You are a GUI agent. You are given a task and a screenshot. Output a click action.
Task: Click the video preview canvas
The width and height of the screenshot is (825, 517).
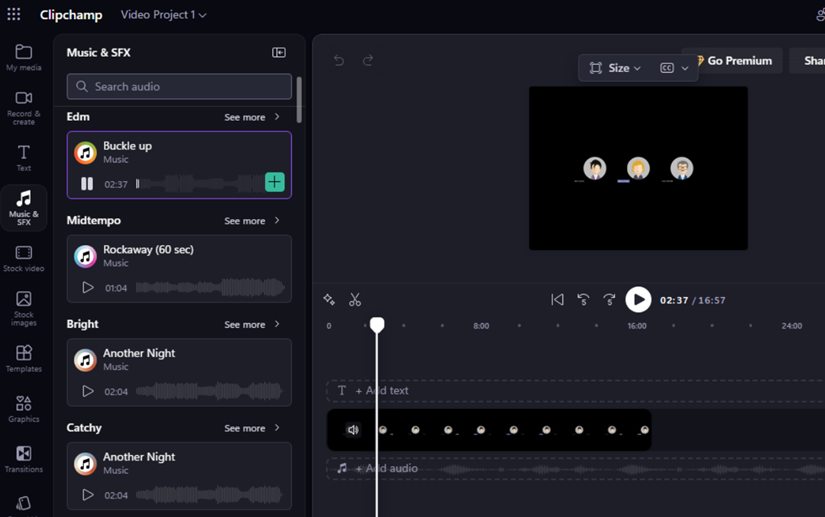tap(638, 168)
